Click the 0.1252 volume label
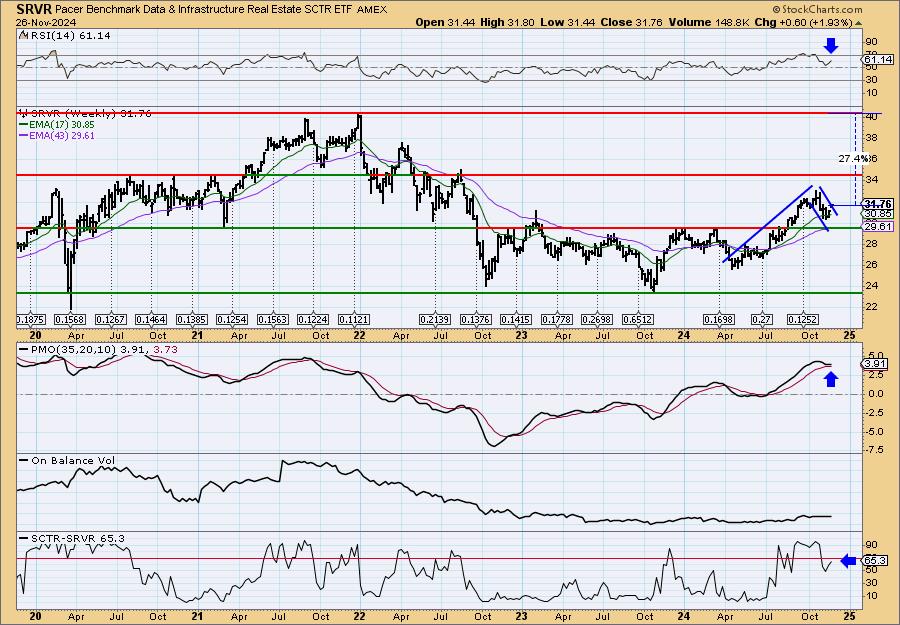900x625 pixels. [x=802, y=319]
